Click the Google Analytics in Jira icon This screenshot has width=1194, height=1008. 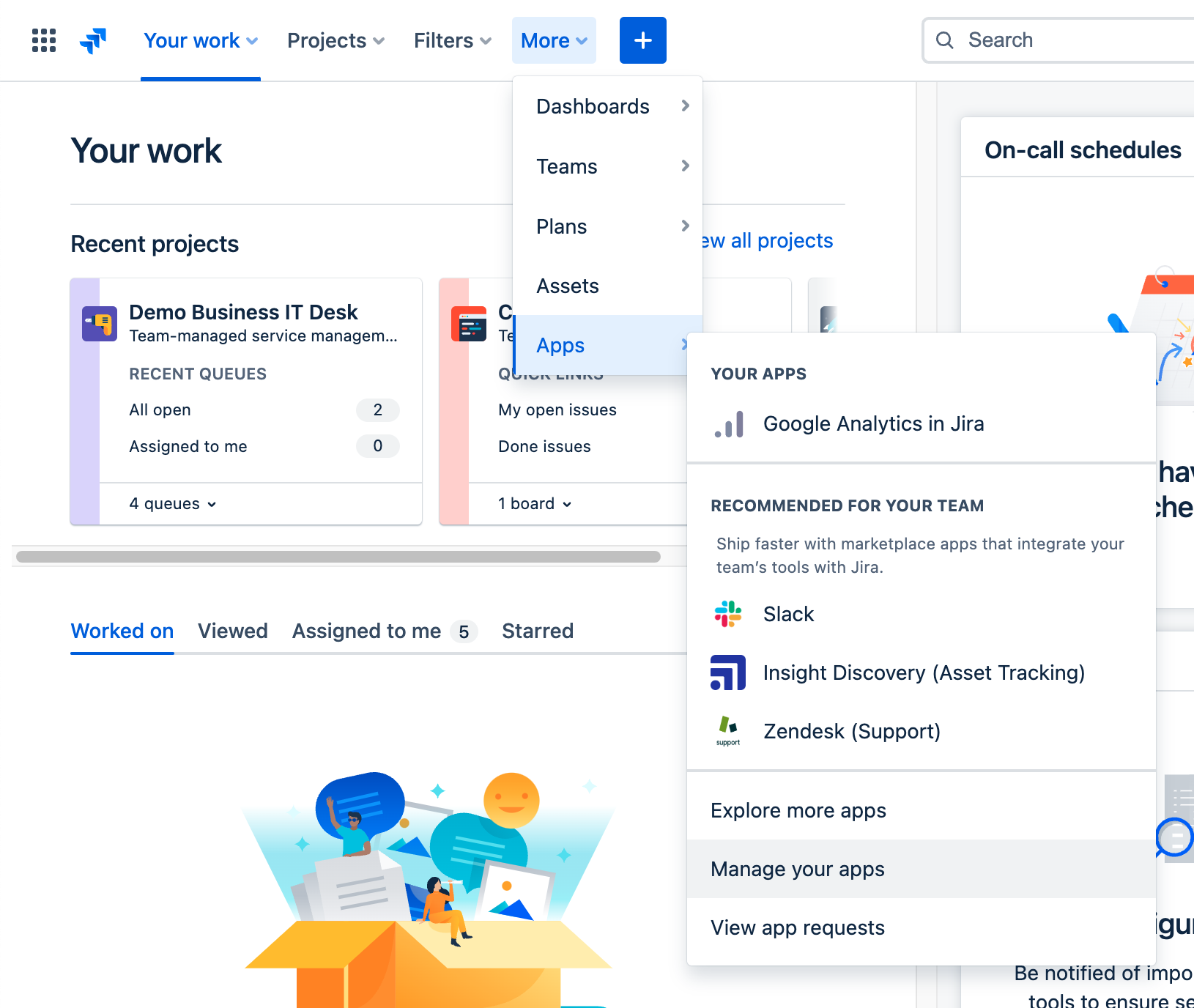coord(729,424)
